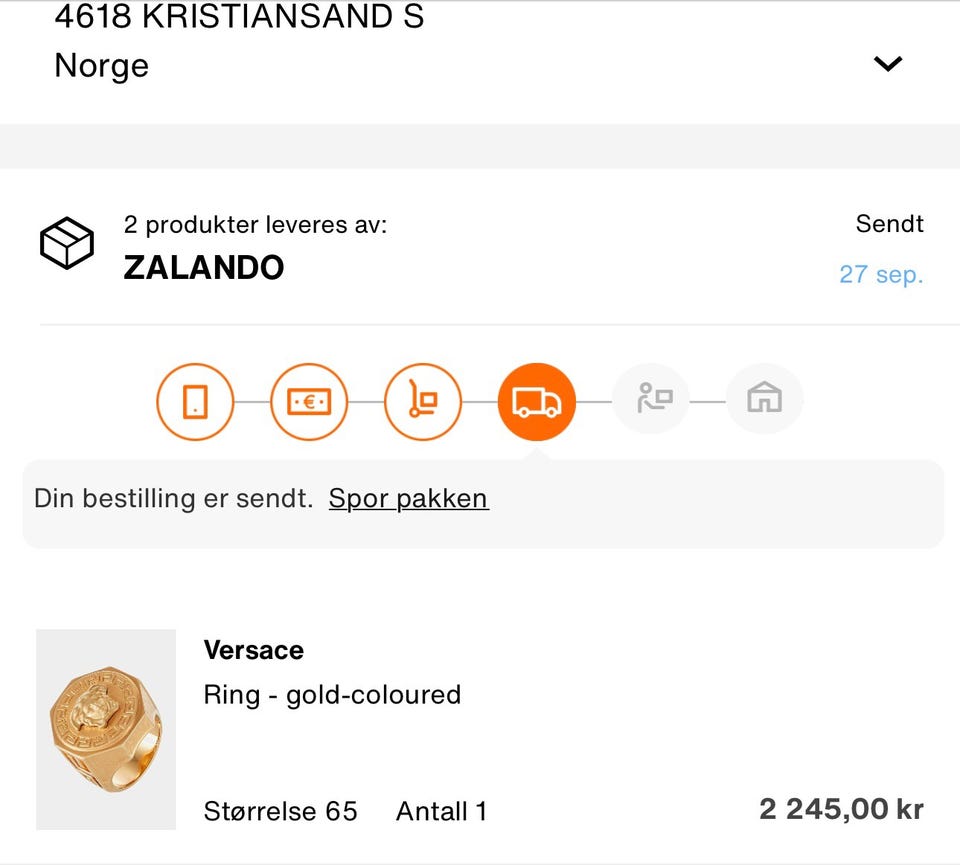Click the home delivery house icon
This screenshot has height=865, width=960.
(765, 400)
